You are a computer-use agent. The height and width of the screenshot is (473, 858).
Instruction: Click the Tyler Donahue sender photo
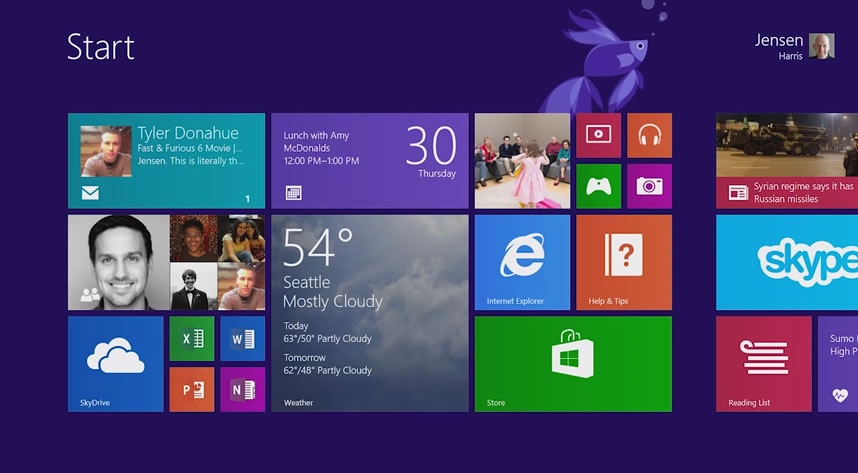(x=106, y=151)
